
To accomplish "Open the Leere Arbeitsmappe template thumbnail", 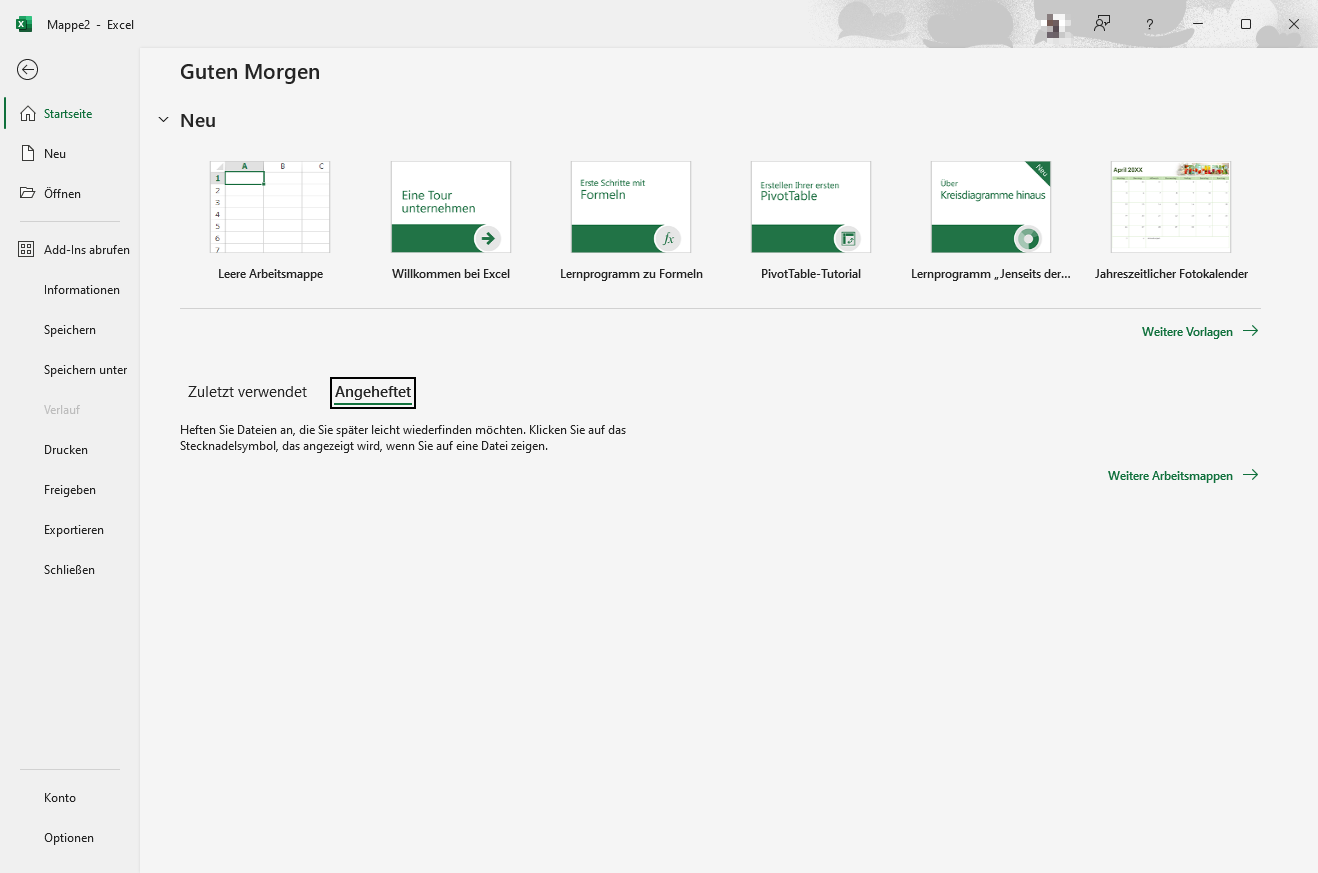I will (x=270, y=207).
